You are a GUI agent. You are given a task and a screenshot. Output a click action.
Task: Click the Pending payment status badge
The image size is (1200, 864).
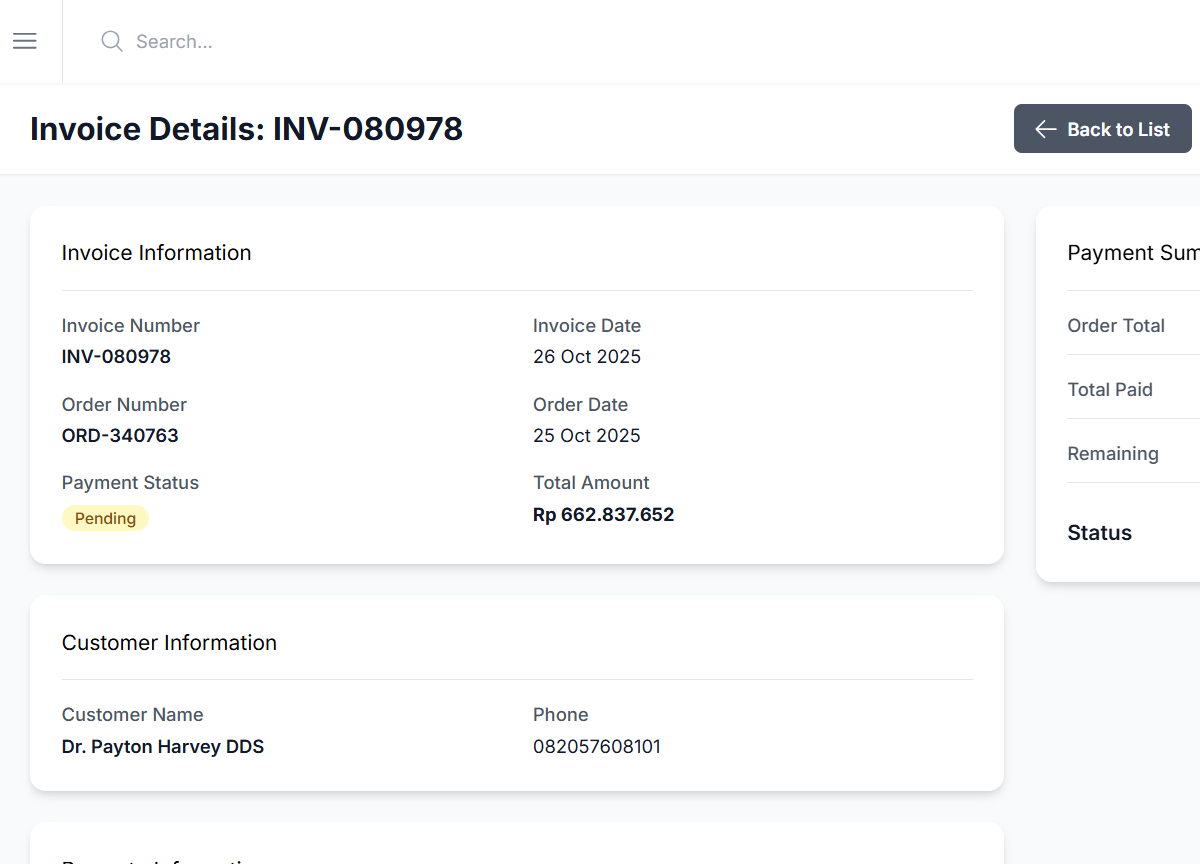coord(105,518)
